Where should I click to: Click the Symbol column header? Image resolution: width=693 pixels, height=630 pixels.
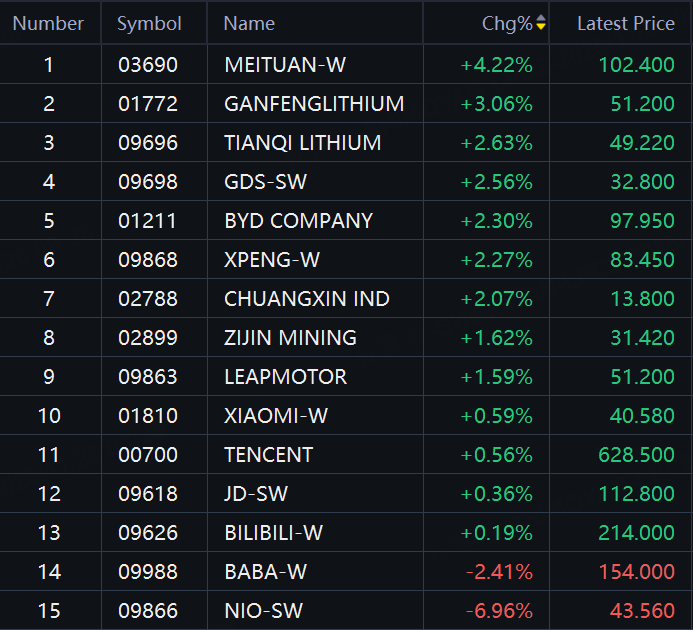point(149,23)
